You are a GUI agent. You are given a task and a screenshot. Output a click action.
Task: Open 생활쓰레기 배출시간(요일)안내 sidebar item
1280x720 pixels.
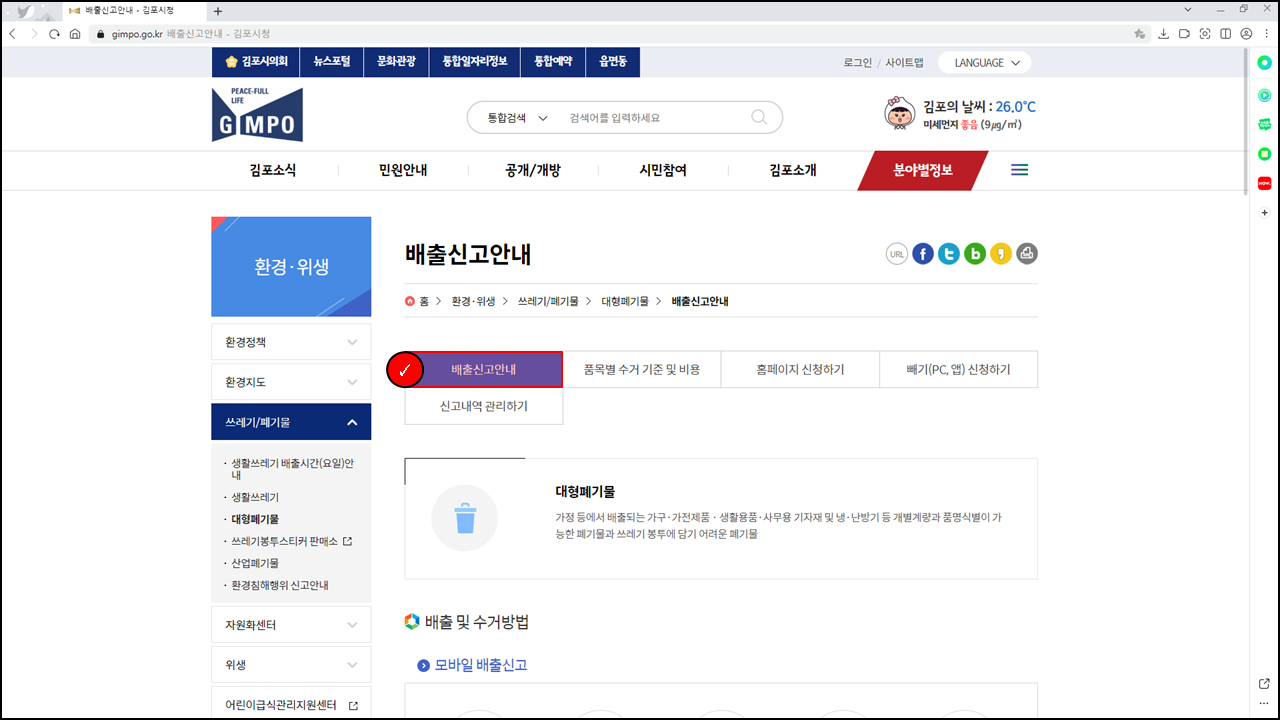(292, 469)
